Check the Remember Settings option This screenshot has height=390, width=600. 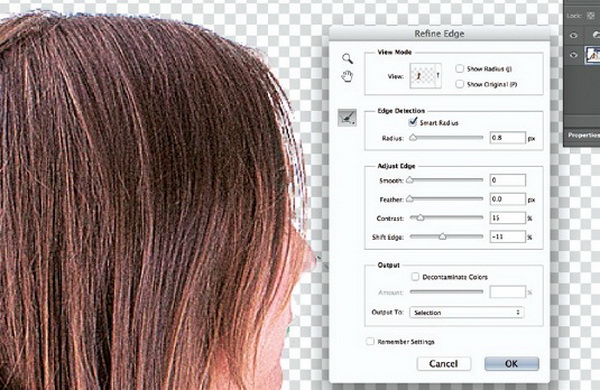click(370, 341)
